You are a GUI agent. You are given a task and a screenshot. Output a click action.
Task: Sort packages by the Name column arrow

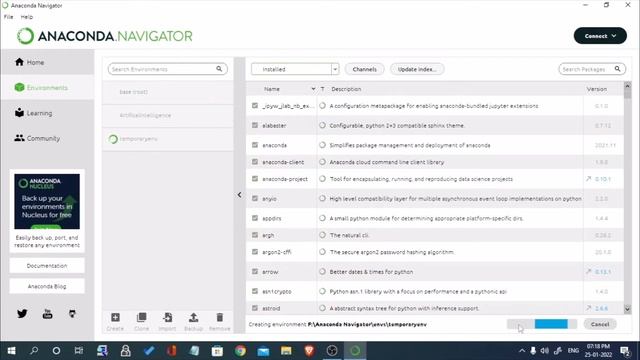[x=313, y=89]
